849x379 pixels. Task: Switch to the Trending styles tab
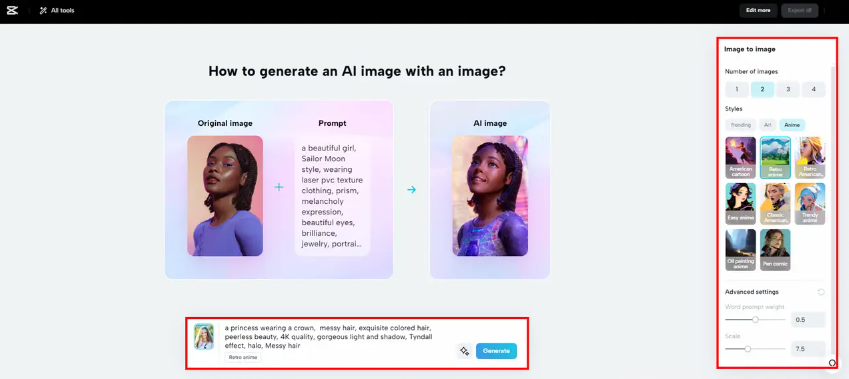[741, 125]
